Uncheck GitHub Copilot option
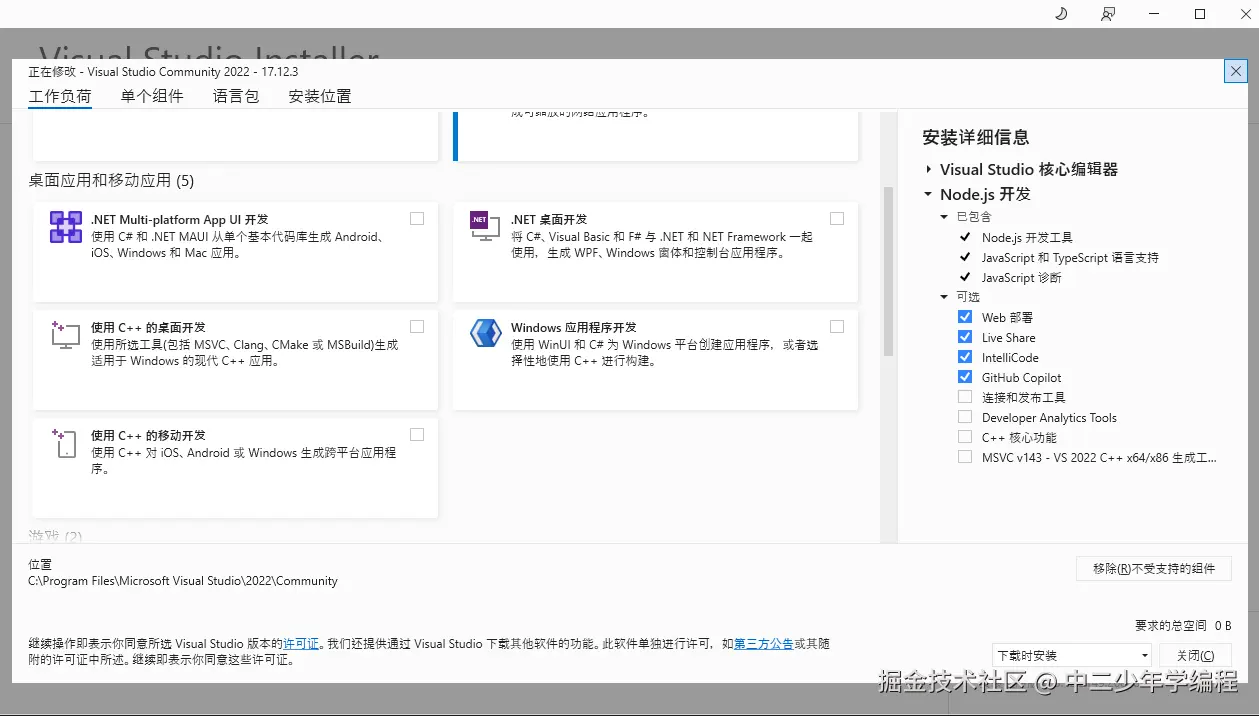The width and height of the screenshot is (1259, 716). pos(965,377)
